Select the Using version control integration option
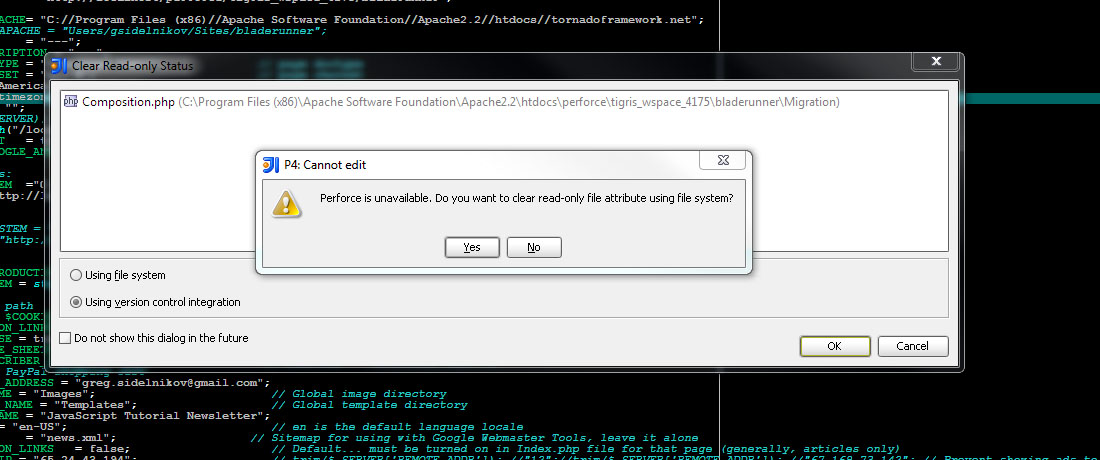Viewport: 1100px width, 460px height. 156,302
